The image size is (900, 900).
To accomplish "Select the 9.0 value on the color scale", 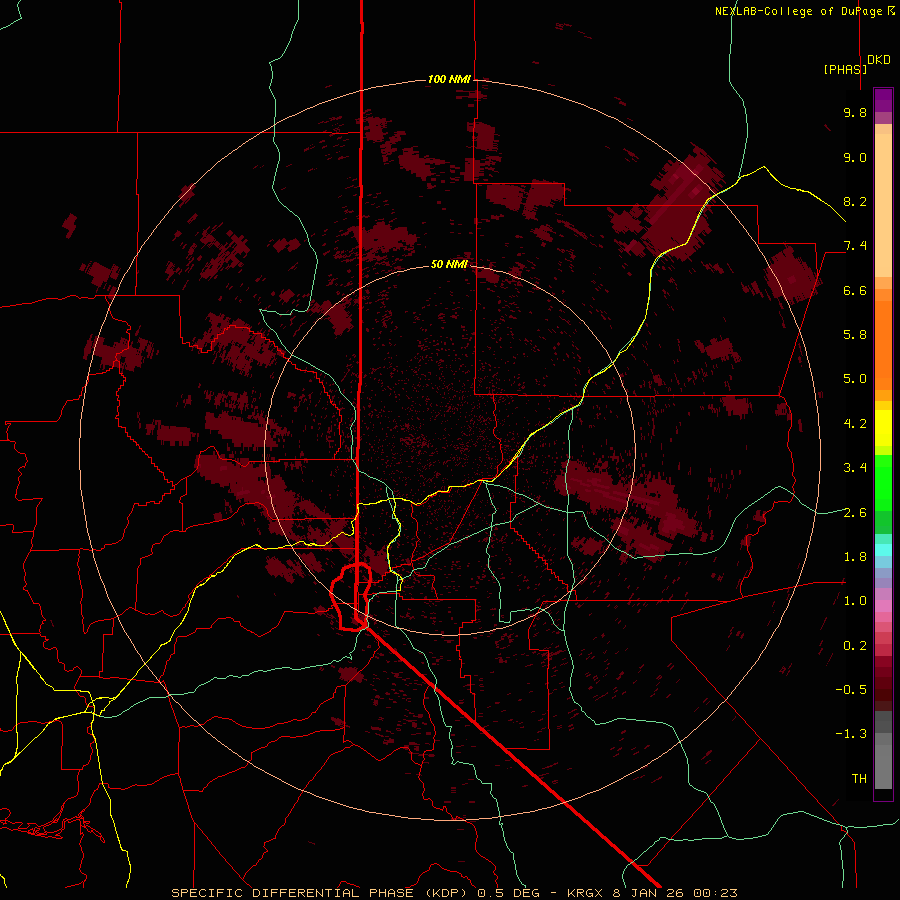I will [x=855, y=157].
